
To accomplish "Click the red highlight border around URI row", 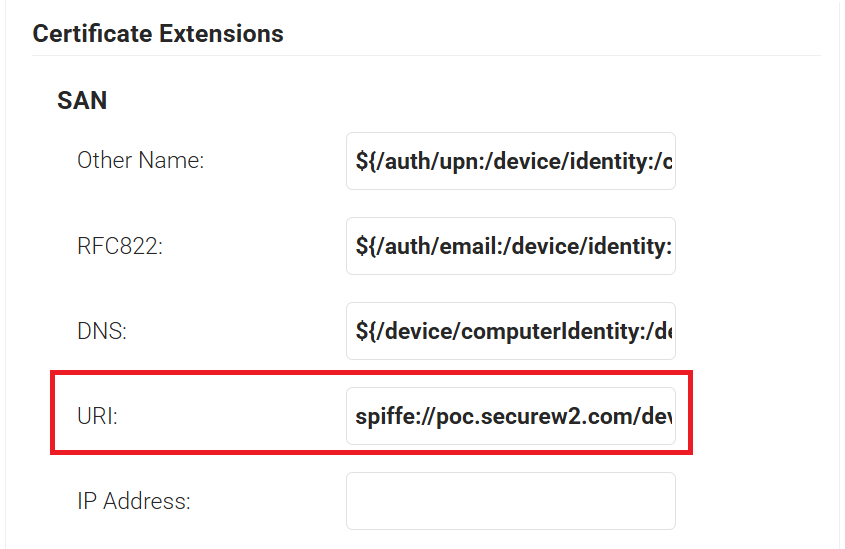I will coord(371,373).
